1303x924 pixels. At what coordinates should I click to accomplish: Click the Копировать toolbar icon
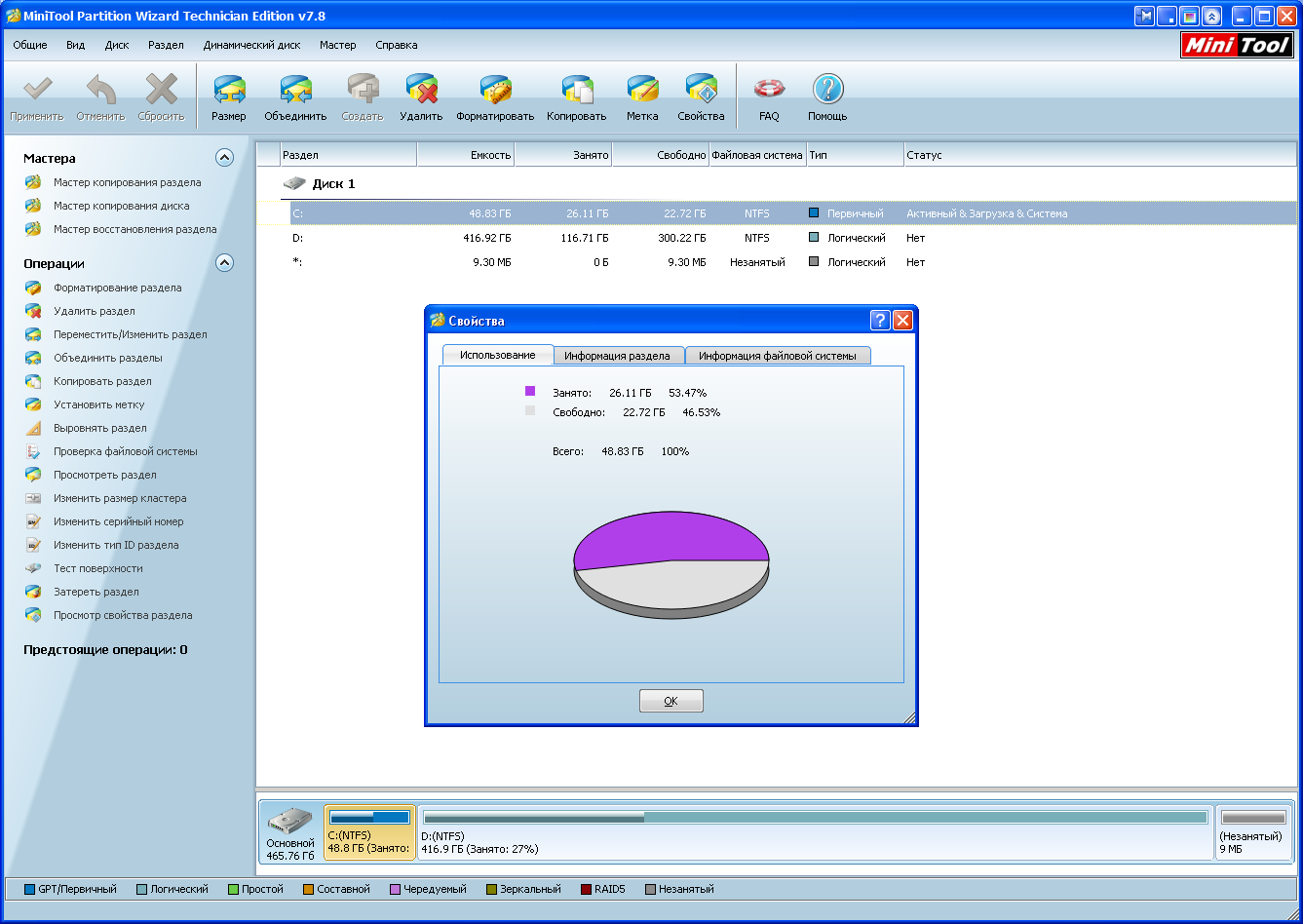(x=576, y=90)
